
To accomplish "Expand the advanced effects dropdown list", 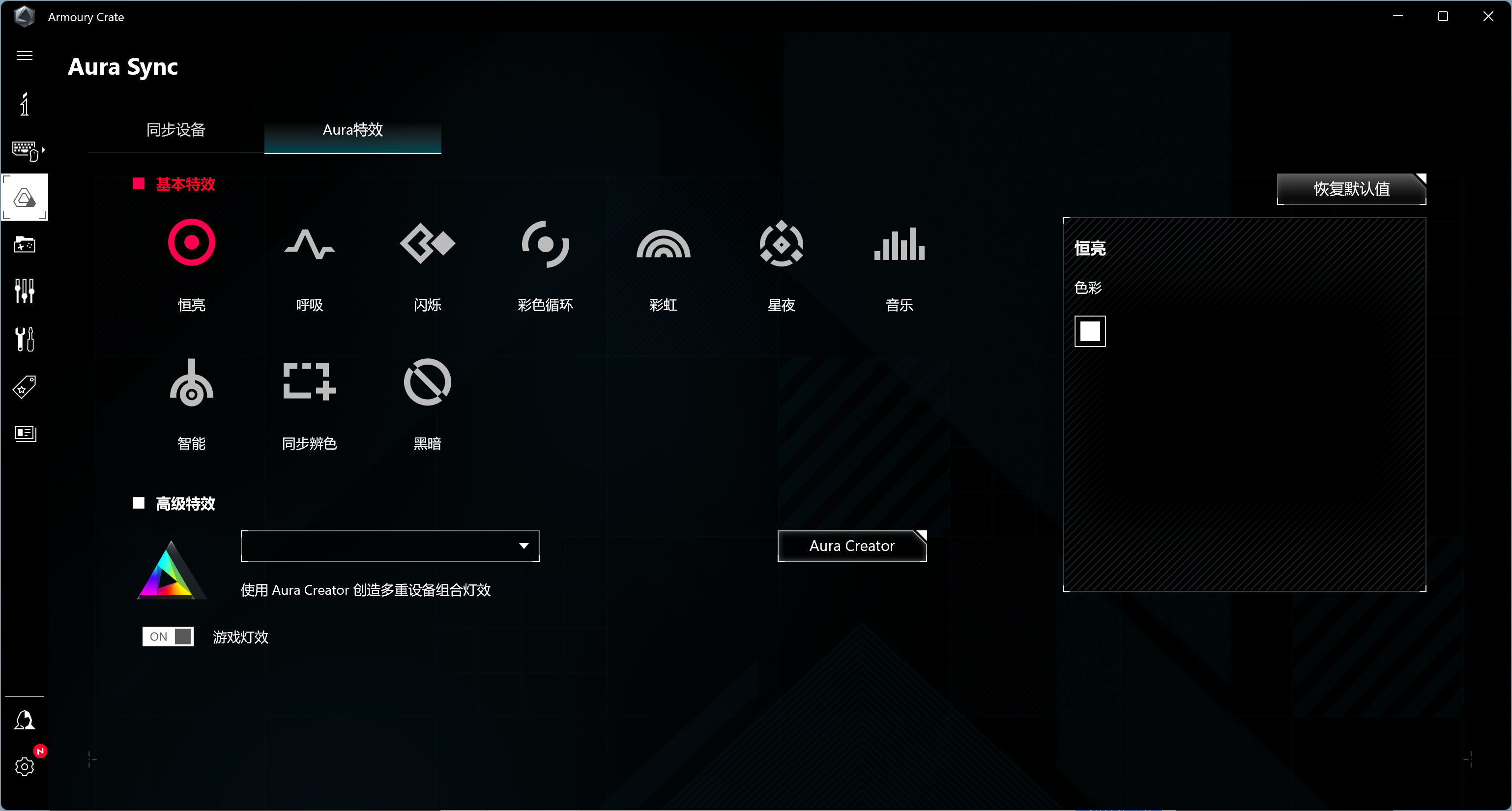I will tap(390, 546).
